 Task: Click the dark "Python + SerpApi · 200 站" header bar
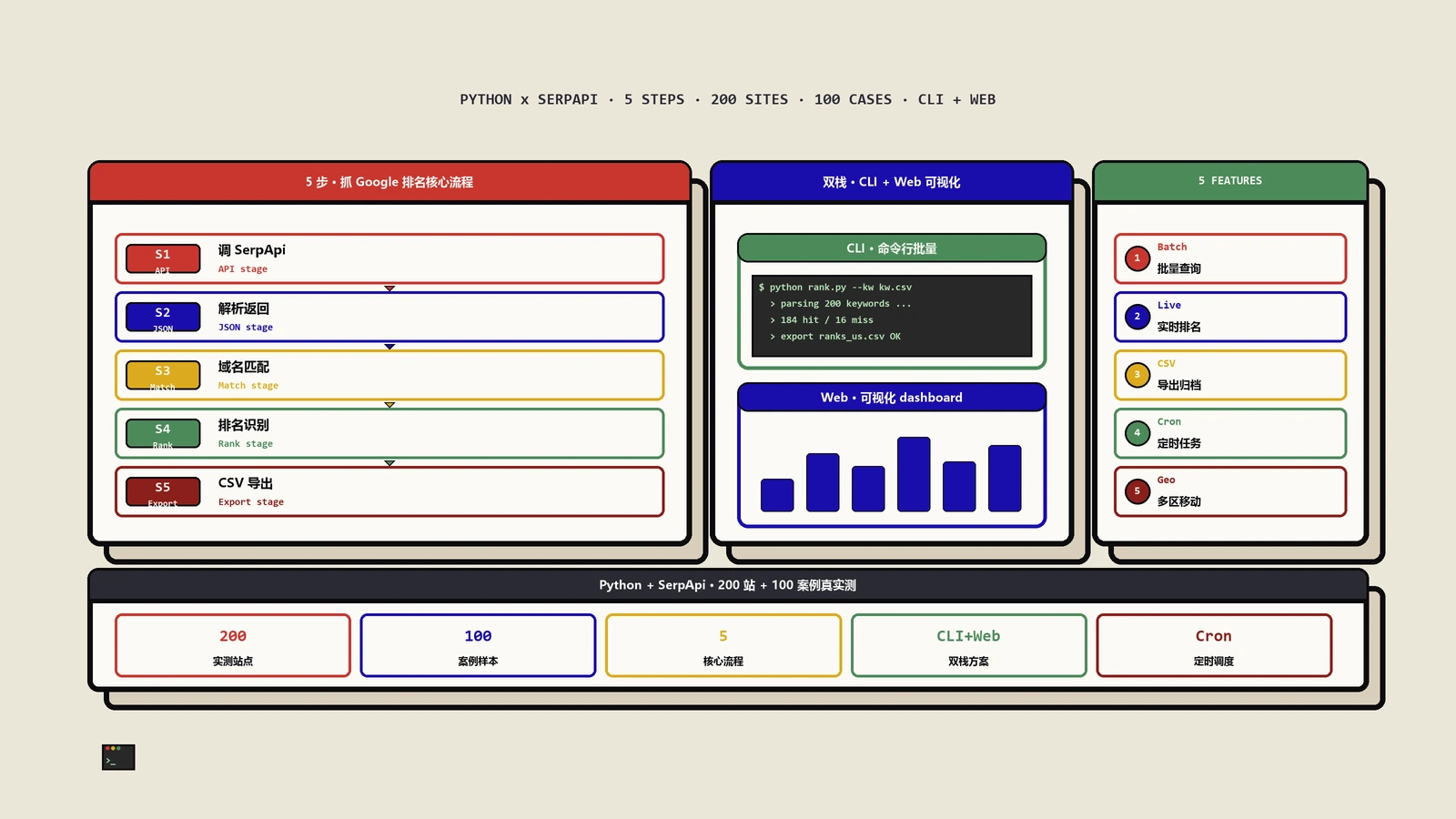tap(728, 585)
